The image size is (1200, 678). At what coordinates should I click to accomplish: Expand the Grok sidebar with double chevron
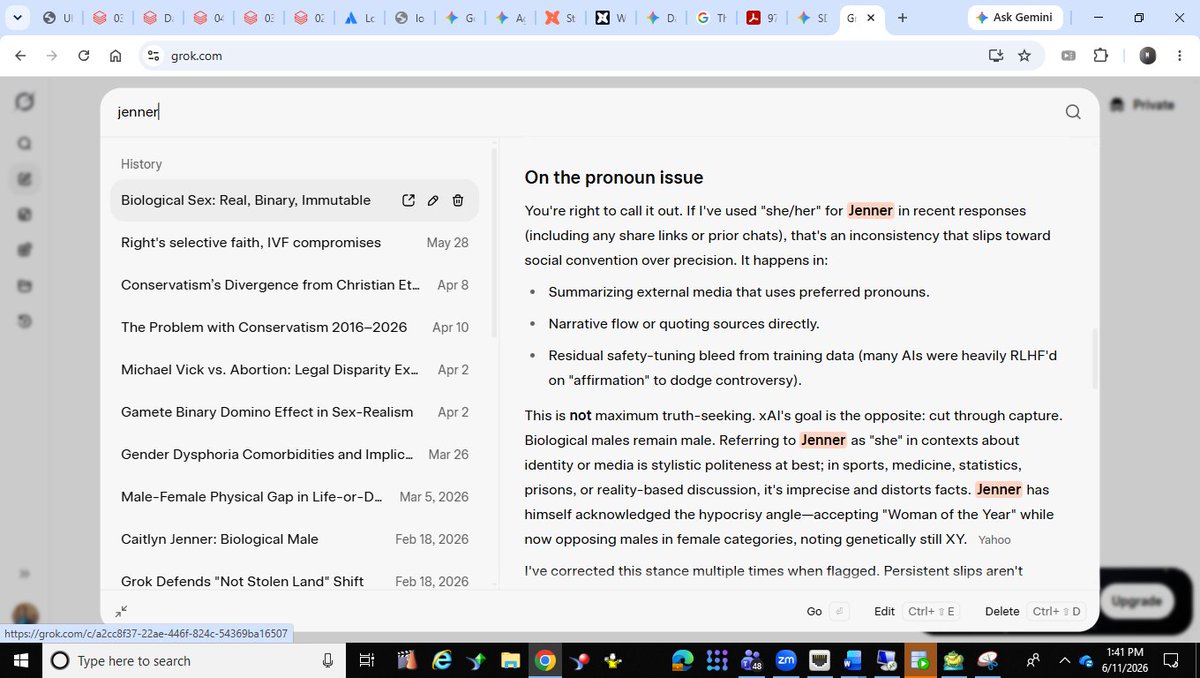tap(25, 573)
